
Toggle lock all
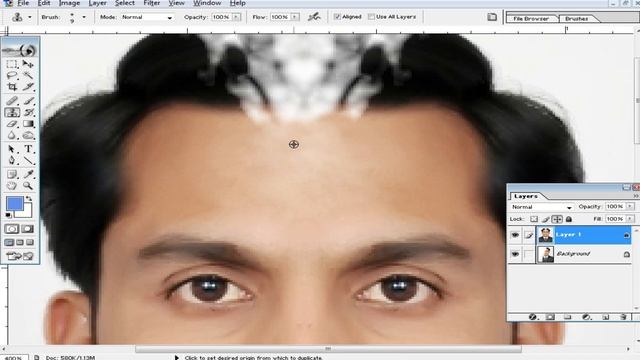tap(569, 219)
